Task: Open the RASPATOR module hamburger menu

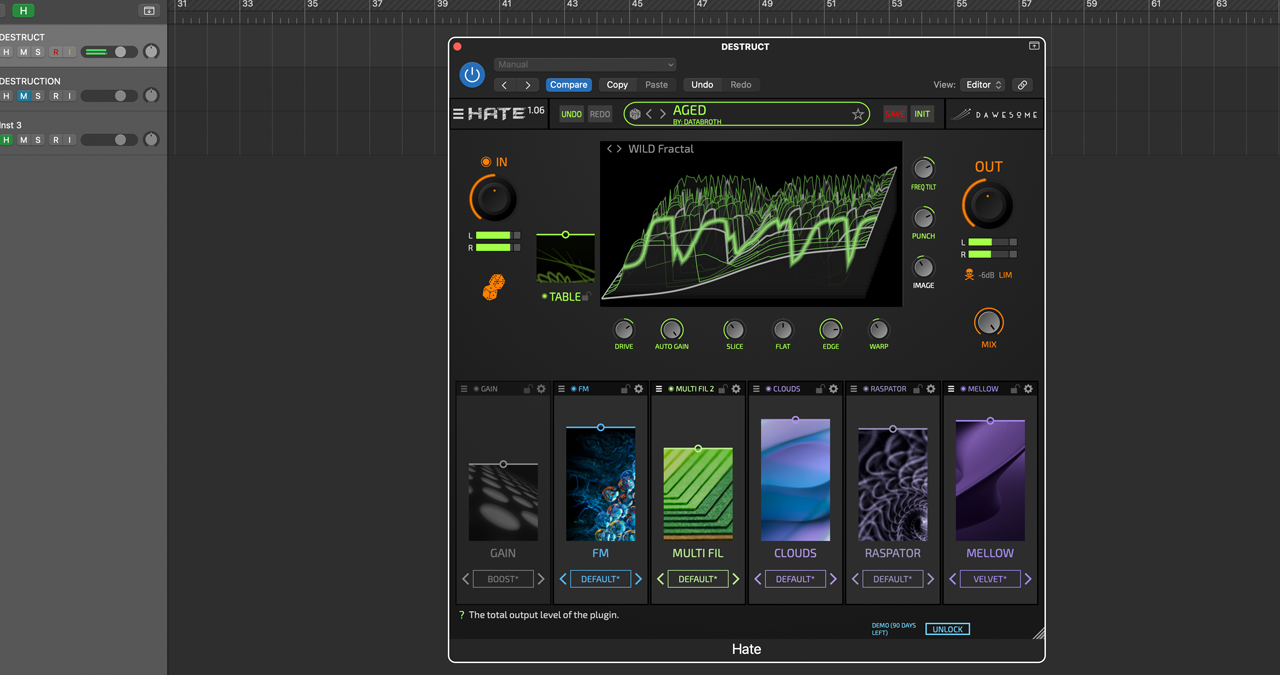Action: [x=854, y=389]
